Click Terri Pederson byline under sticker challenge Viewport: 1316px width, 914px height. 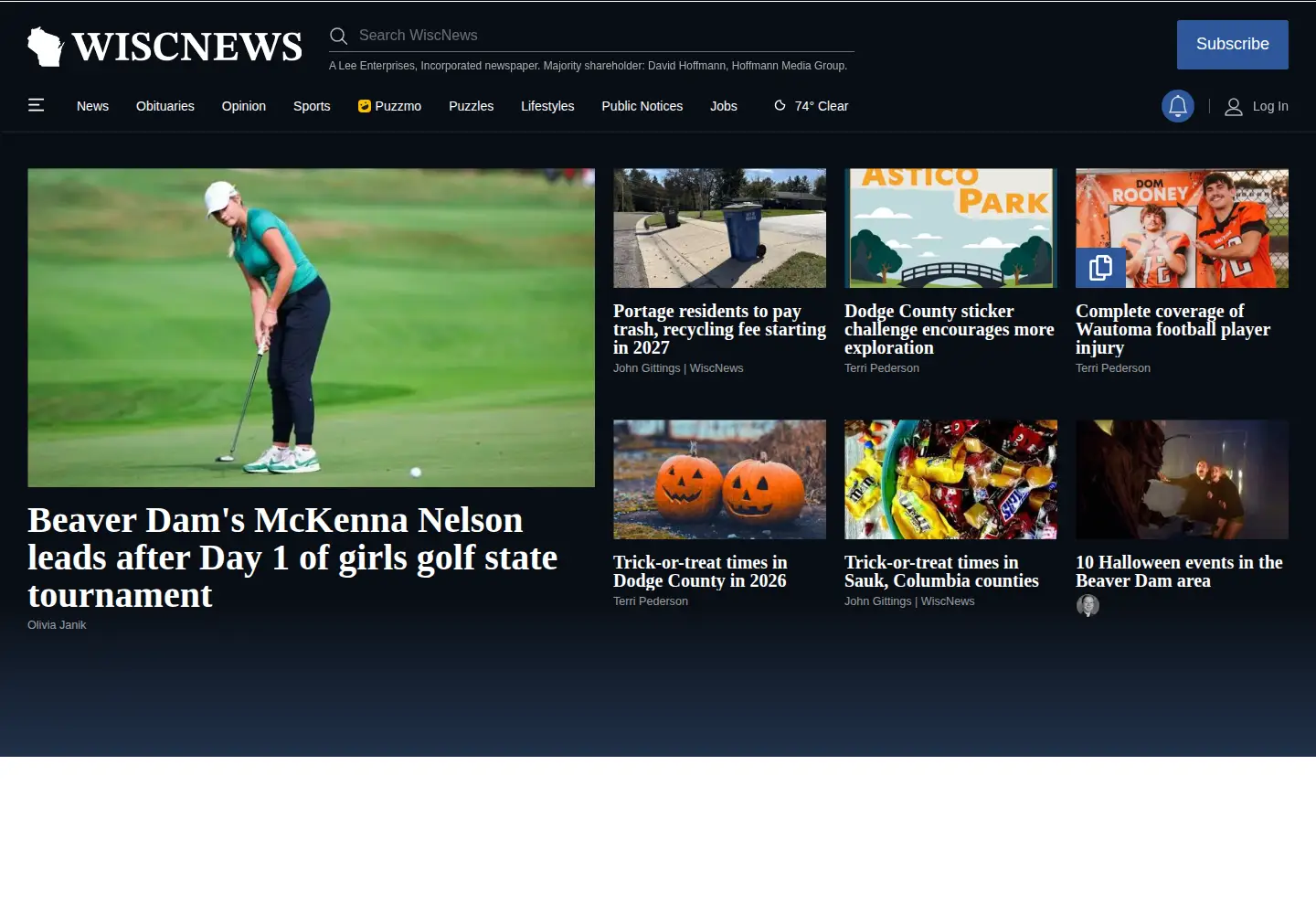point(882,368)
